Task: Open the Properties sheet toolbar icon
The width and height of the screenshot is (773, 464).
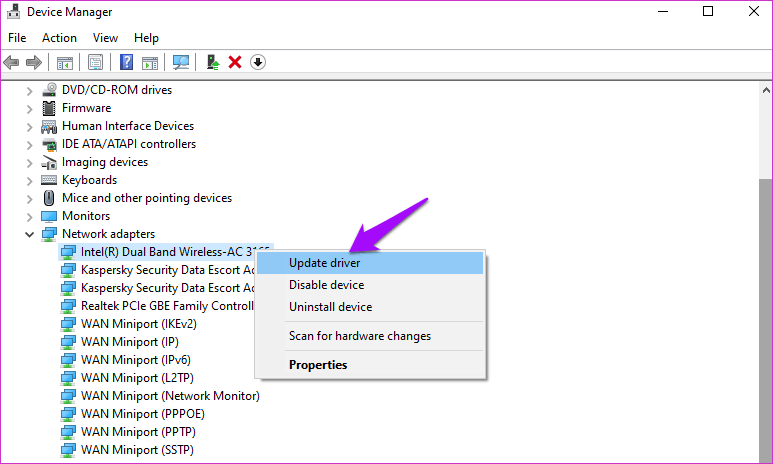Action: coord(95,62)
